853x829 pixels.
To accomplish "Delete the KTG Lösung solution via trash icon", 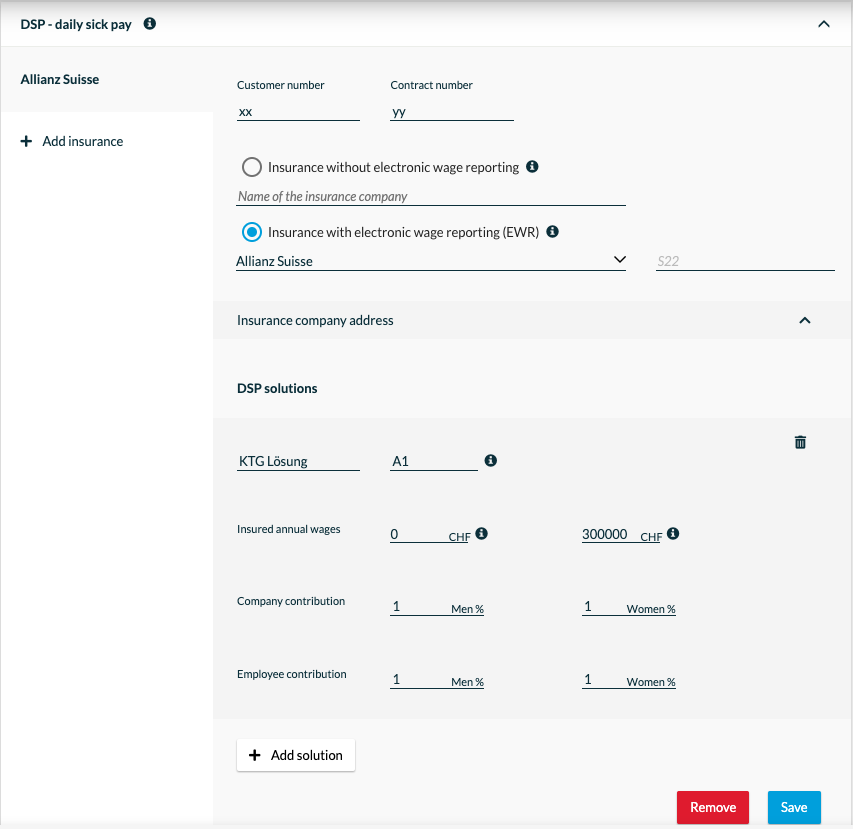I will [x=800, y=442].
